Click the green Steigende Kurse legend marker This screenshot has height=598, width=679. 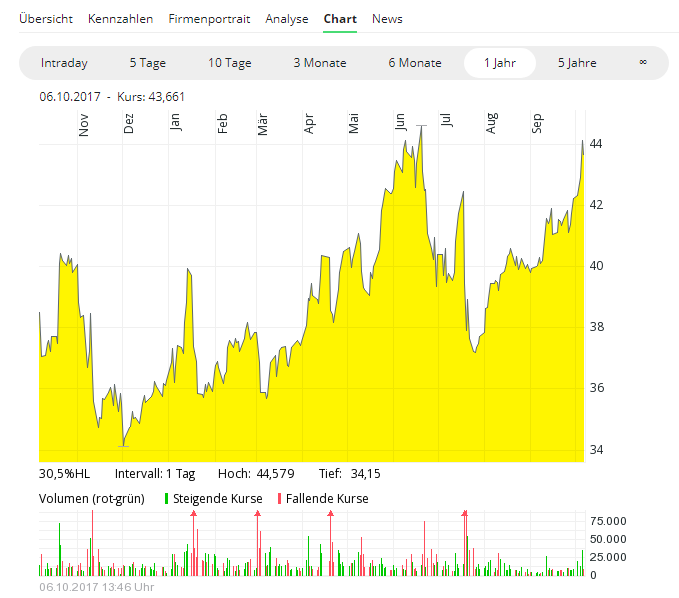point(166,499)
